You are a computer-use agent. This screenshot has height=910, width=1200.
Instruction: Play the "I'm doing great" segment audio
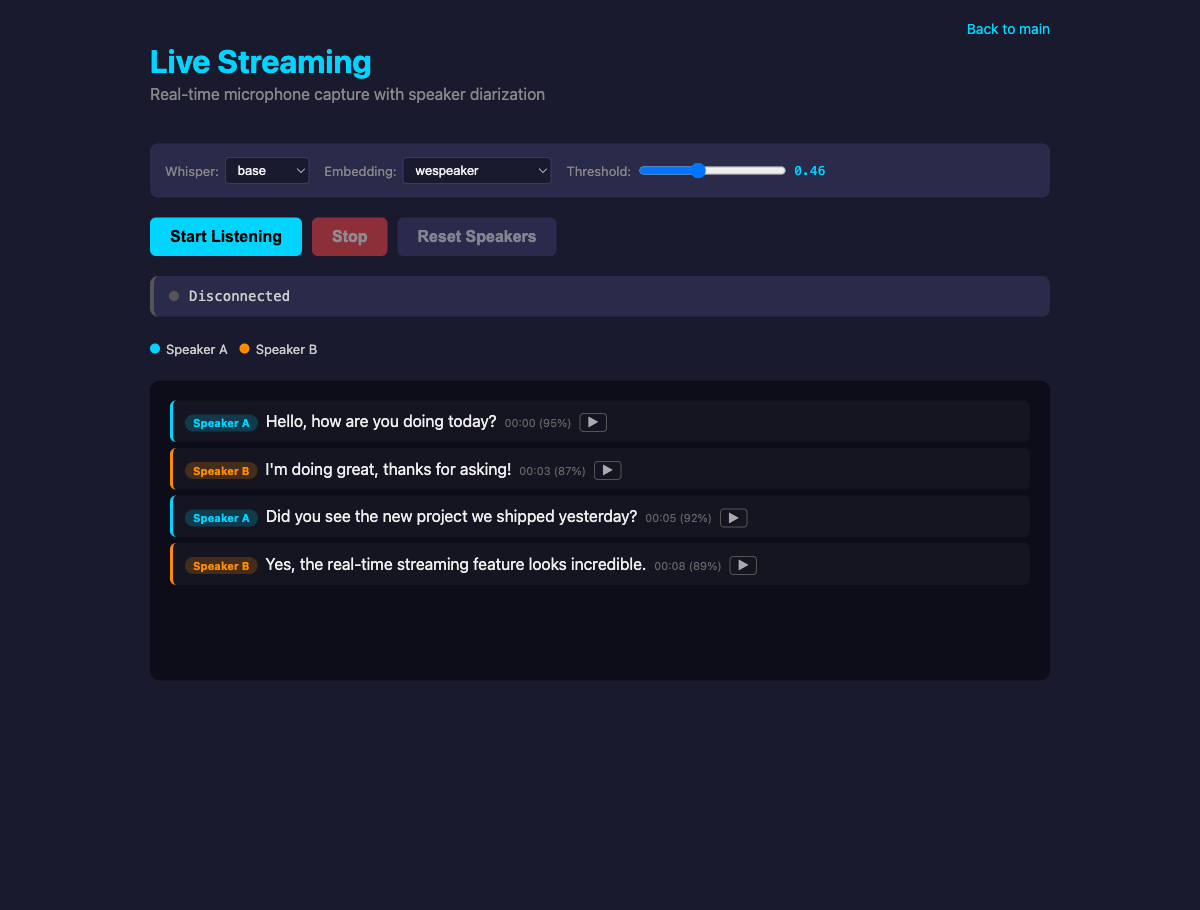(608, 470)
